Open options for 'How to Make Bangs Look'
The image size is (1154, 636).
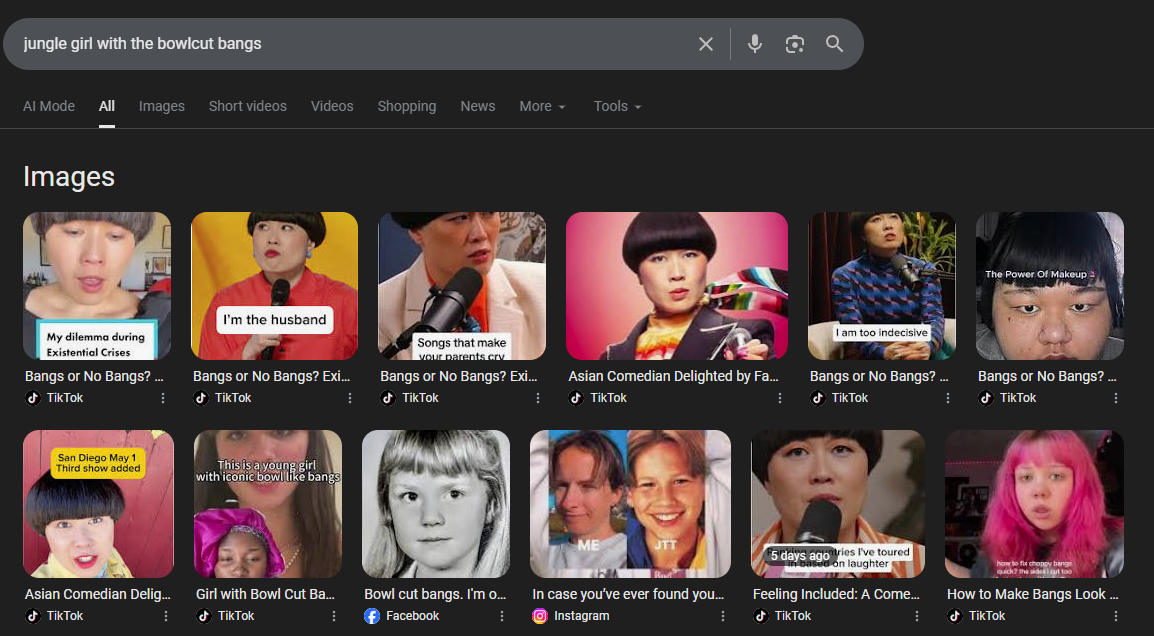(x=1116, y=615)
